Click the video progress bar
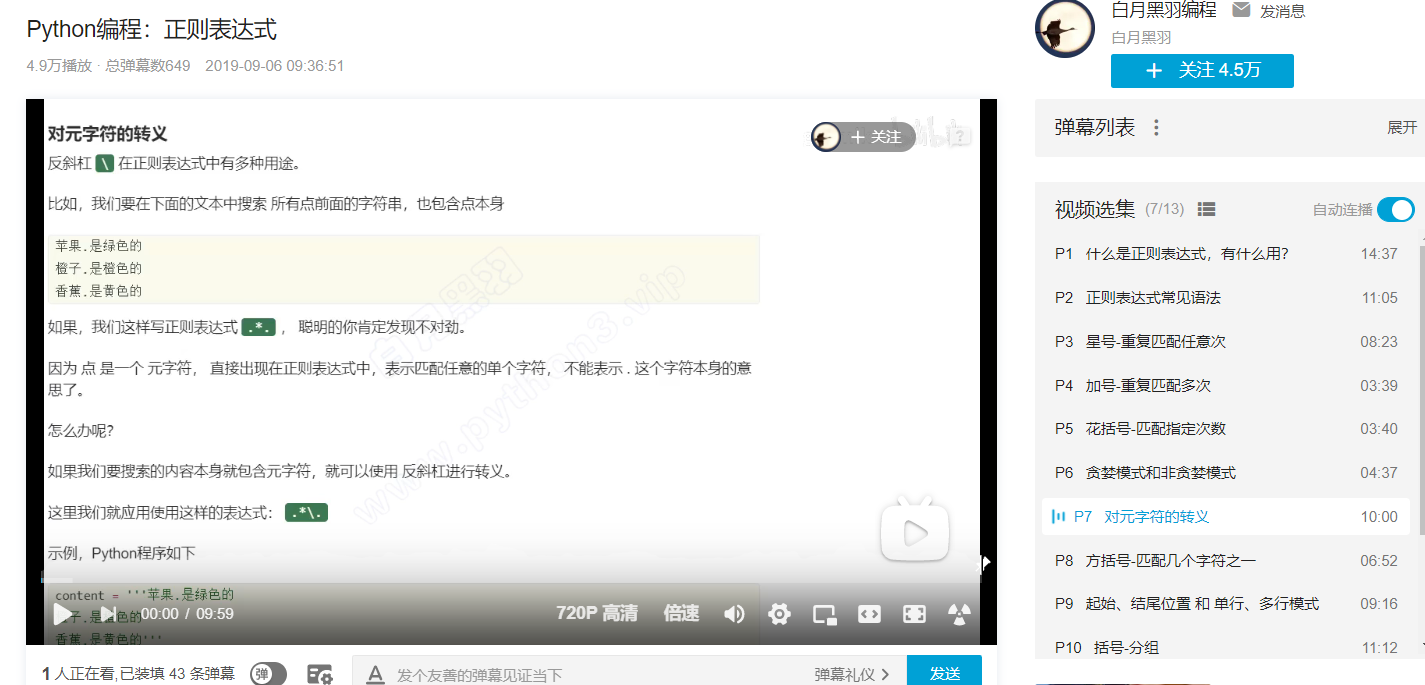The height and width of the screenshot is (685, 1425). pyautogui.click(x=511, y=579)
